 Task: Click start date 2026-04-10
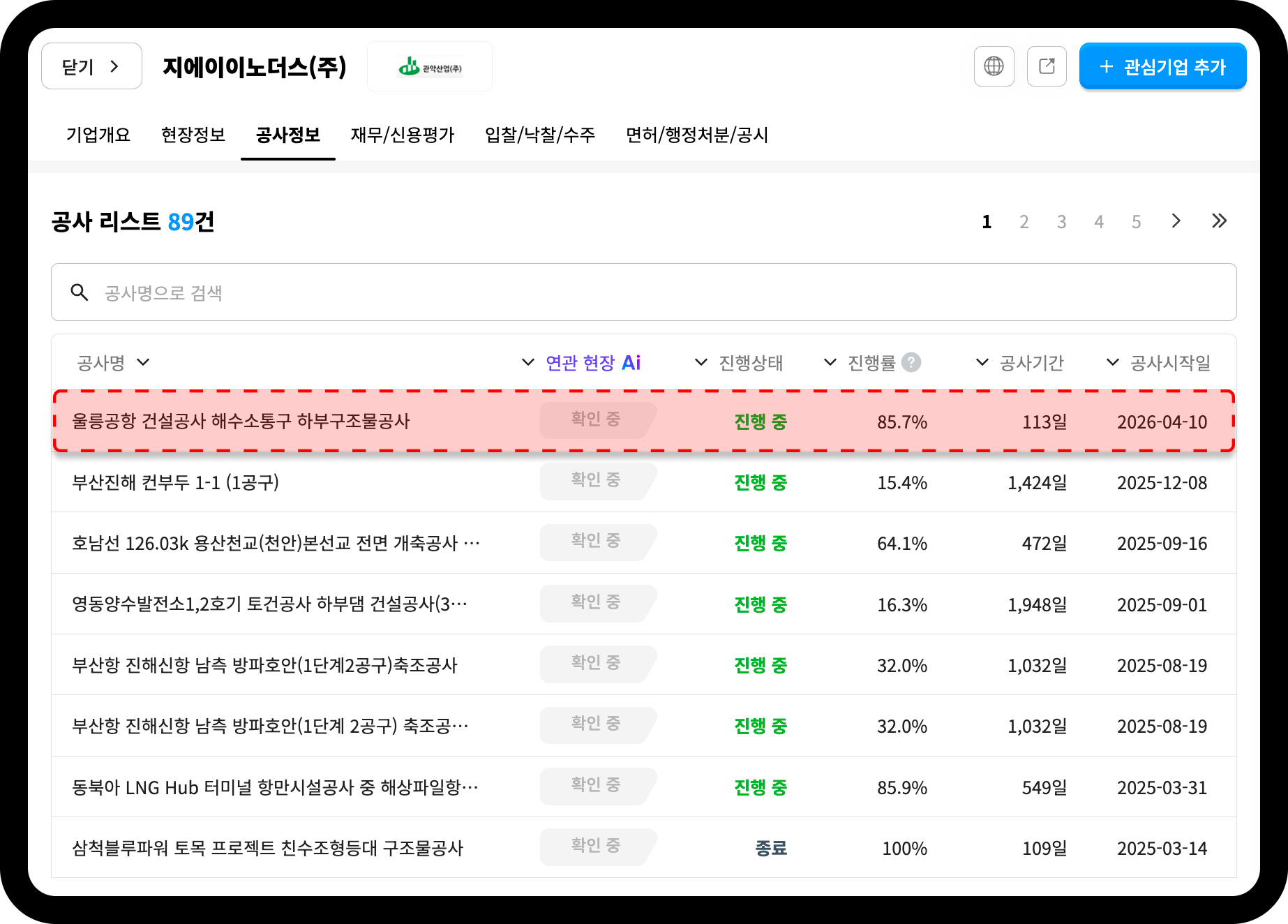click(x=1162, y=422)
